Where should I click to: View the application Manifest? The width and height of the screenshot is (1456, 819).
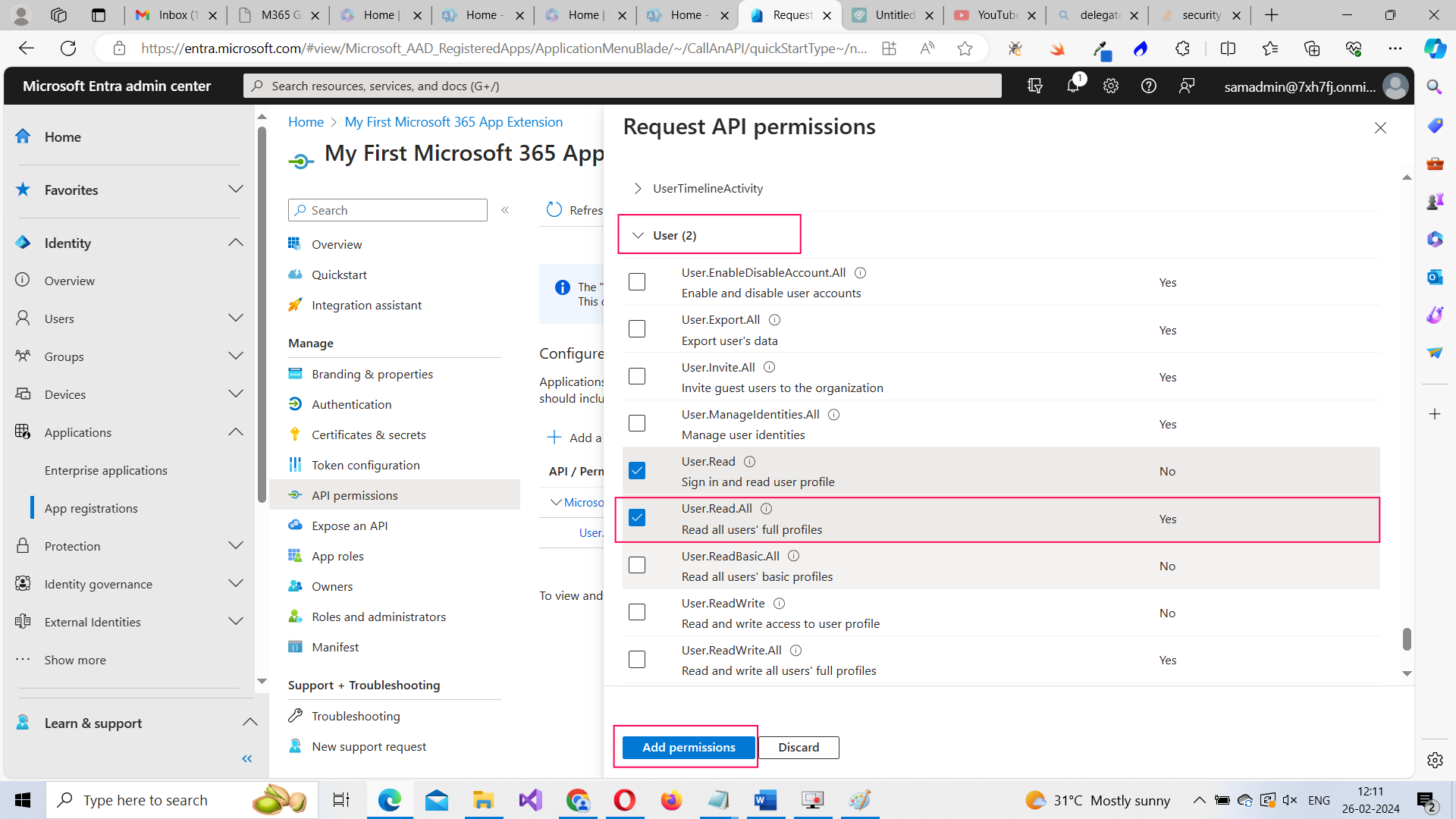pyautogui.click(x=335, y=646)
